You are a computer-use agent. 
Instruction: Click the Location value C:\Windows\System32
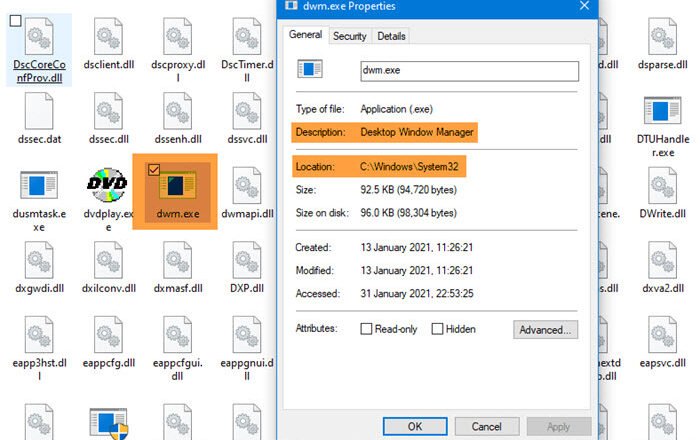click(x=409, y=166)
